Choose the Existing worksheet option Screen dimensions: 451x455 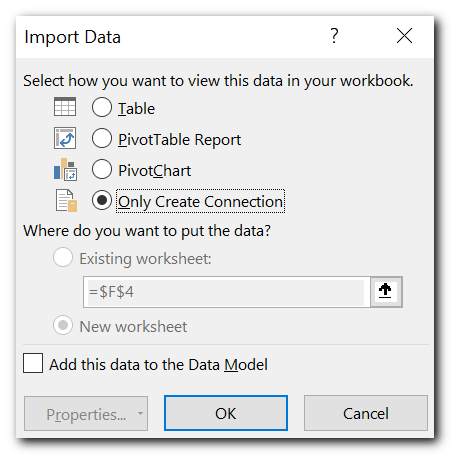(63, 257)
